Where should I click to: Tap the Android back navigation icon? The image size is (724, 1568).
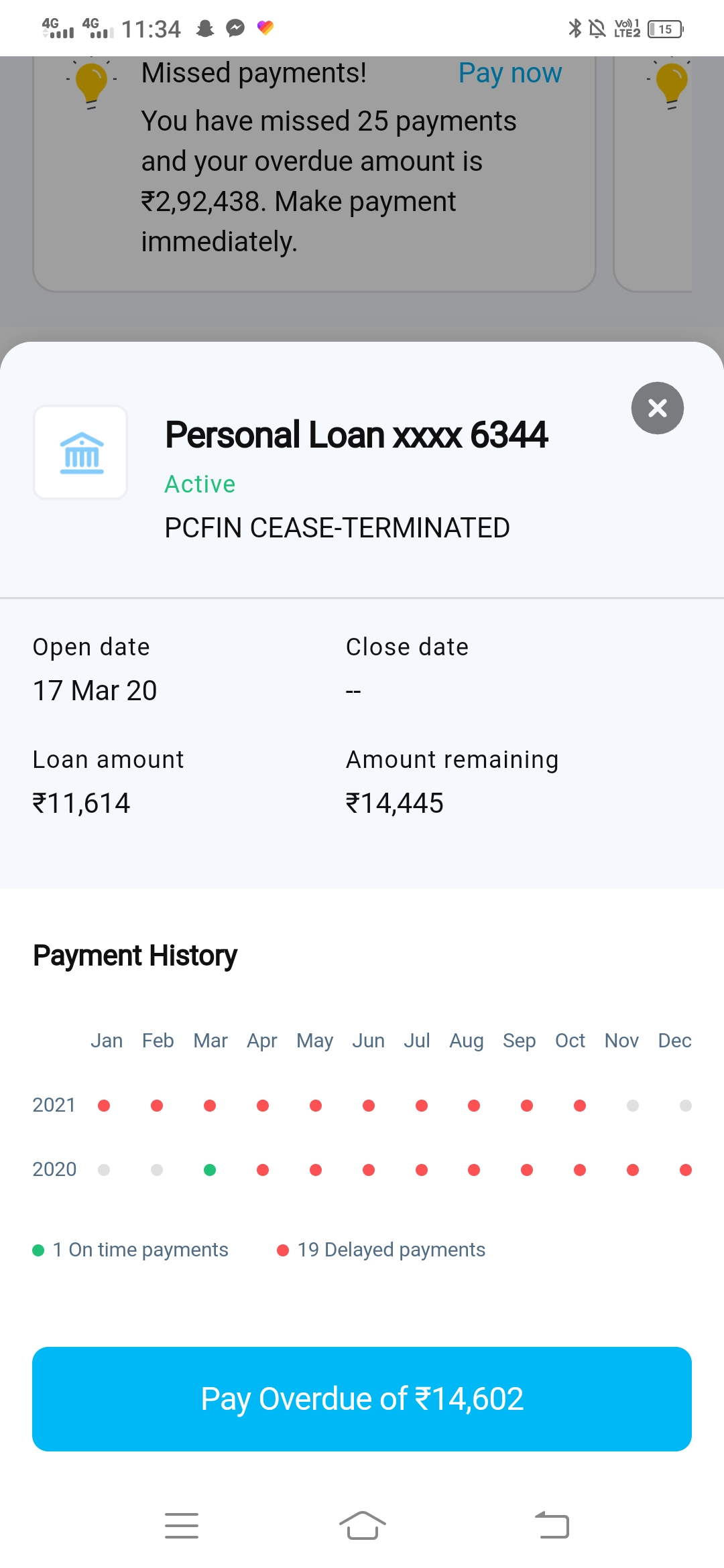(x=552, y=1525)
